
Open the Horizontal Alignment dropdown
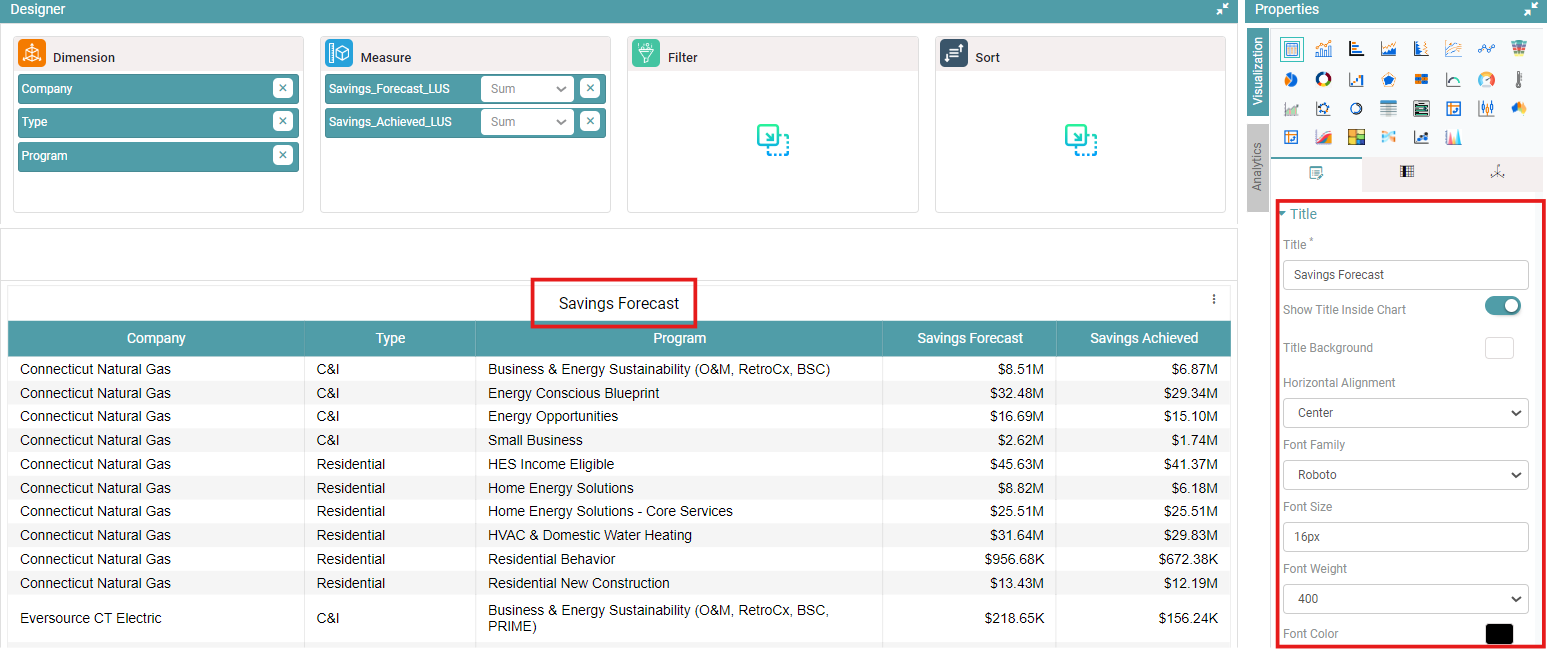point(1405,413)
